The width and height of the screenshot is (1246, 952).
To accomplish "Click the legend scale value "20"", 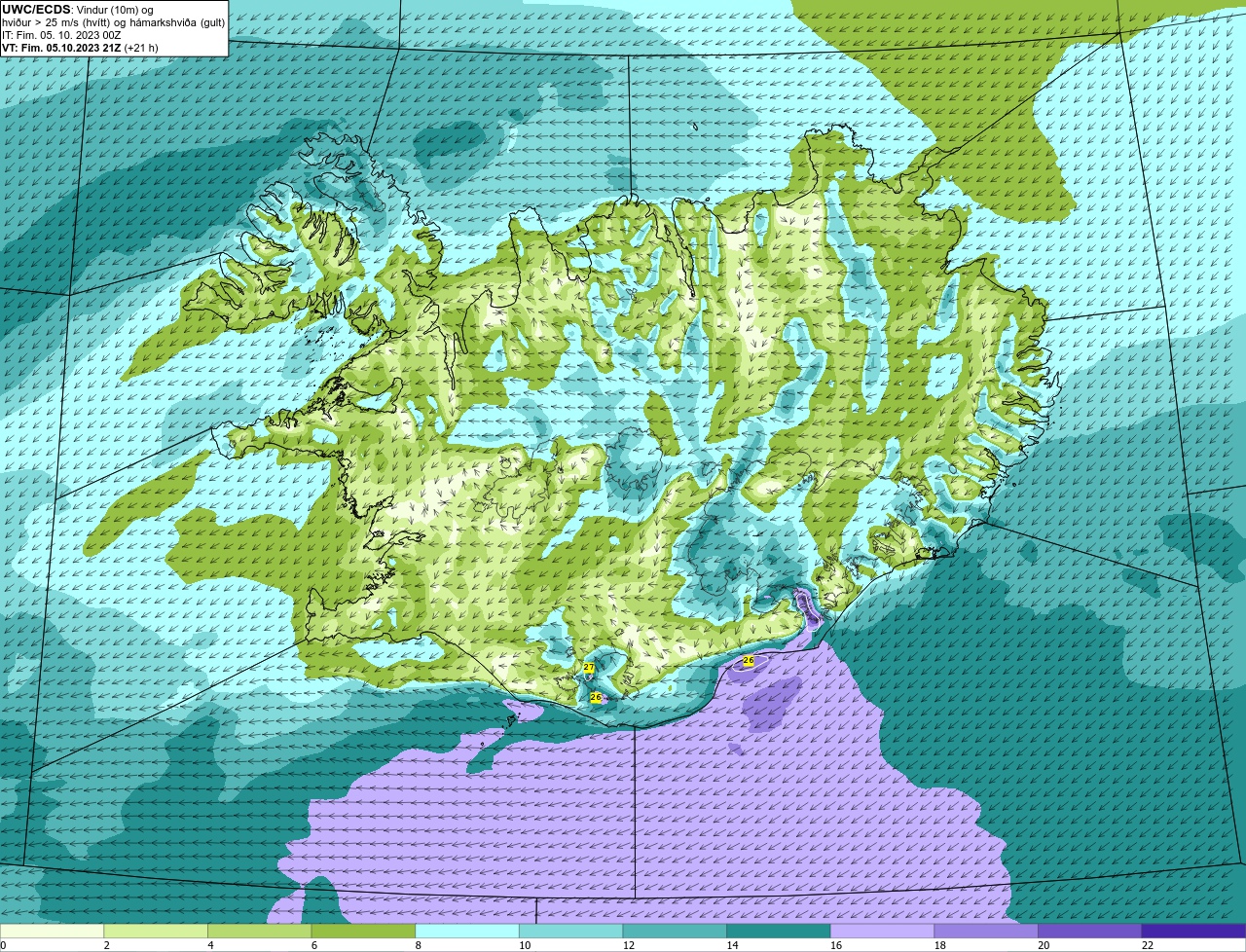I will [x=1044, y=945].
